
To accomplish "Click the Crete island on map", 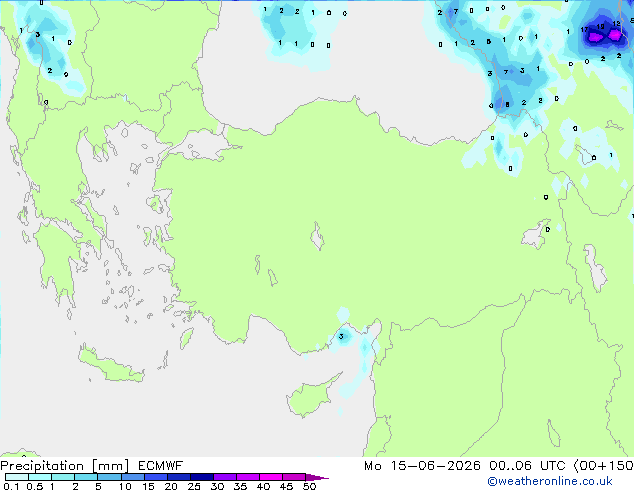I will tap(110, 365).
